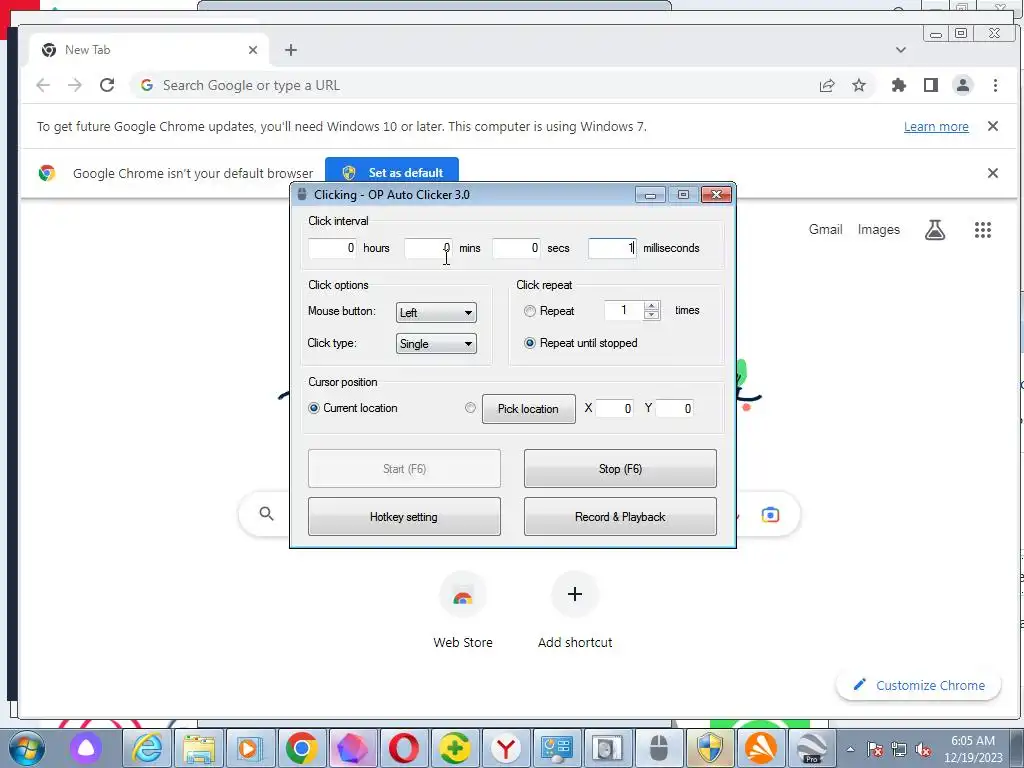The width and height of the screenshot is (1024, 768).
Task: Click the search magnifier on Google box
Action: point(266,514)
